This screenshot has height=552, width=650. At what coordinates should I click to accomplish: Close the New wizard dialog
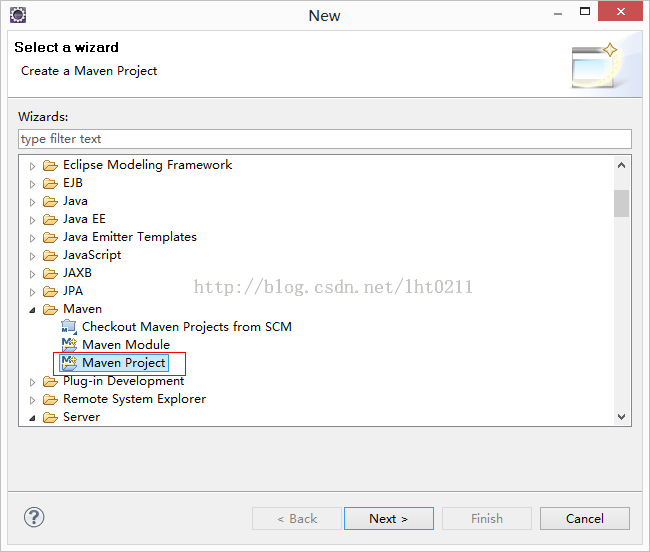coord(620,11)
